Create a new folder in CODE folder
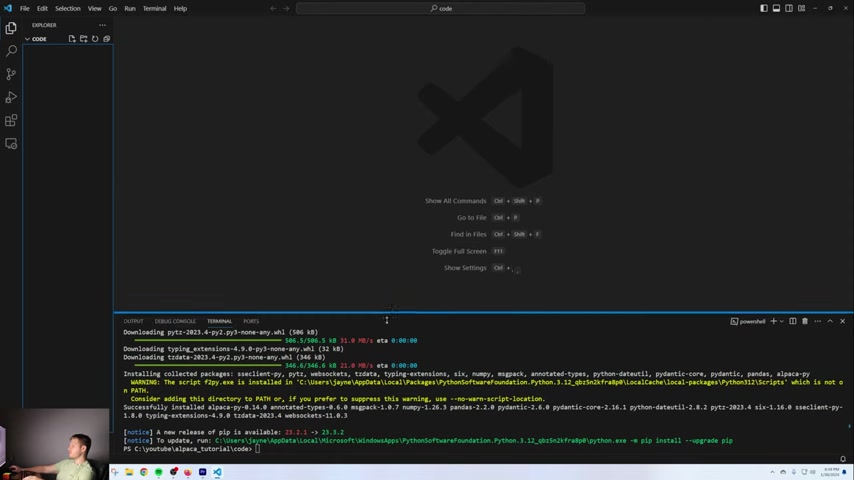The height and width of the screenshot is (480, 854). 83,39
